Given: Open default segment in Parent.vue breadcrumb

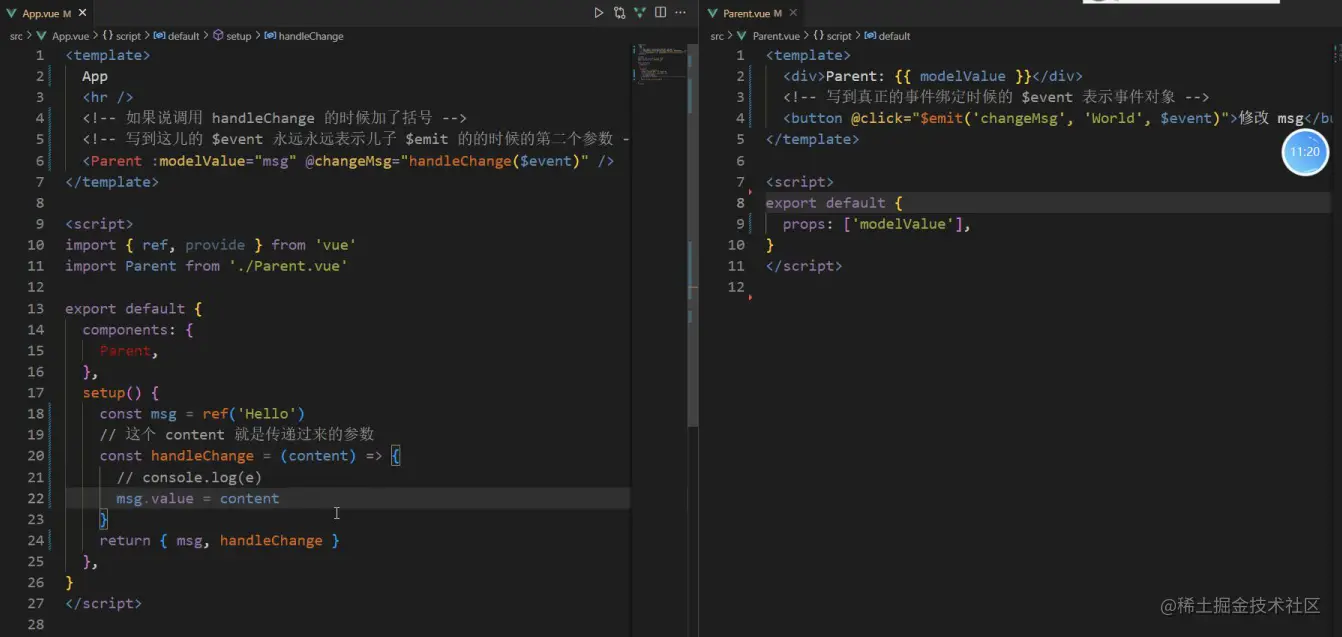Looking at the screenshot, I should pos(894,36).
